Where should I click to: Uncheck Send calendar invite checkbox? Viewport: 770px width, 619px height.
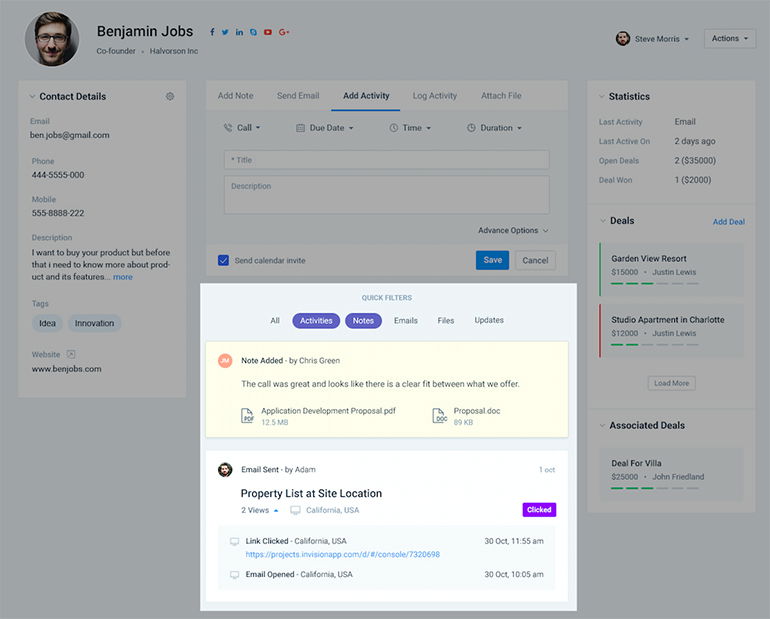pos(224,260)
